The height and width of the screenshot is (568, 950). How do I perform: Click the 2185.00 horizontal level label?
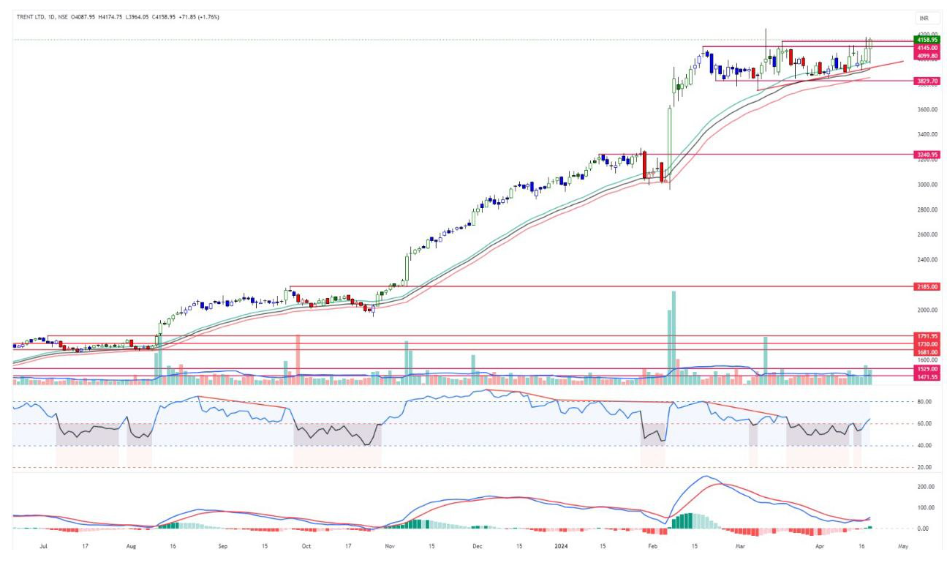click(926, 286)
